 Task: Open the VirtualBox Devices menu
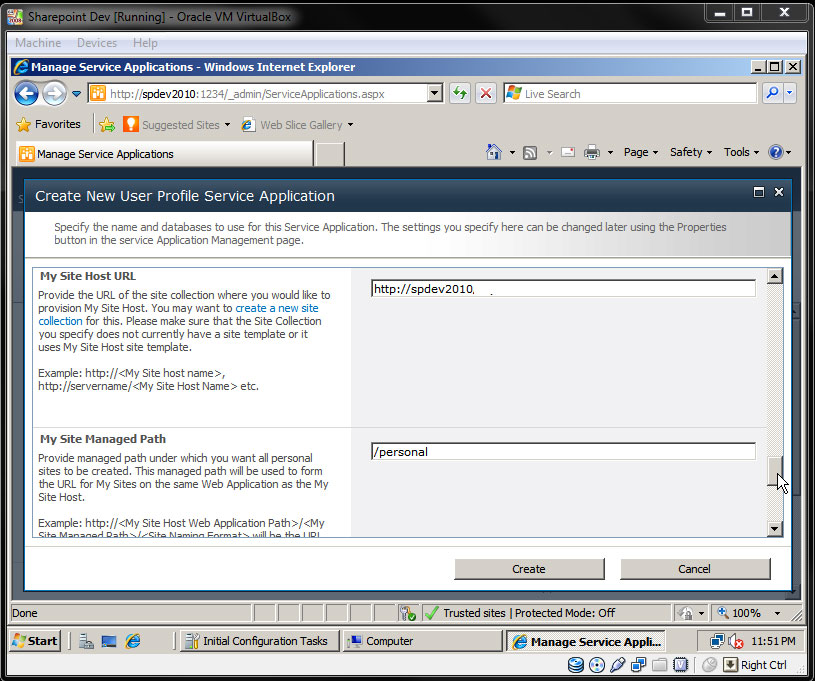[x=97, y=43]
